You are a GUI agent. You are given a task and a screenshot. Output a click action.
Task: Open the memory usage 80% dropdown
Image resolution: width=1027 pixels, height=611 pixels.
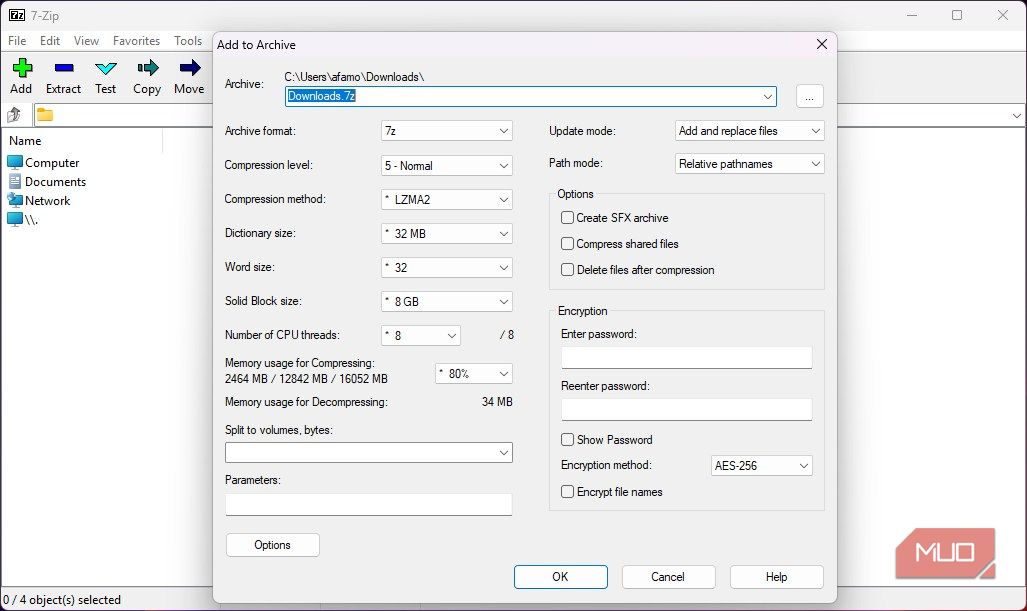[474, 374]
